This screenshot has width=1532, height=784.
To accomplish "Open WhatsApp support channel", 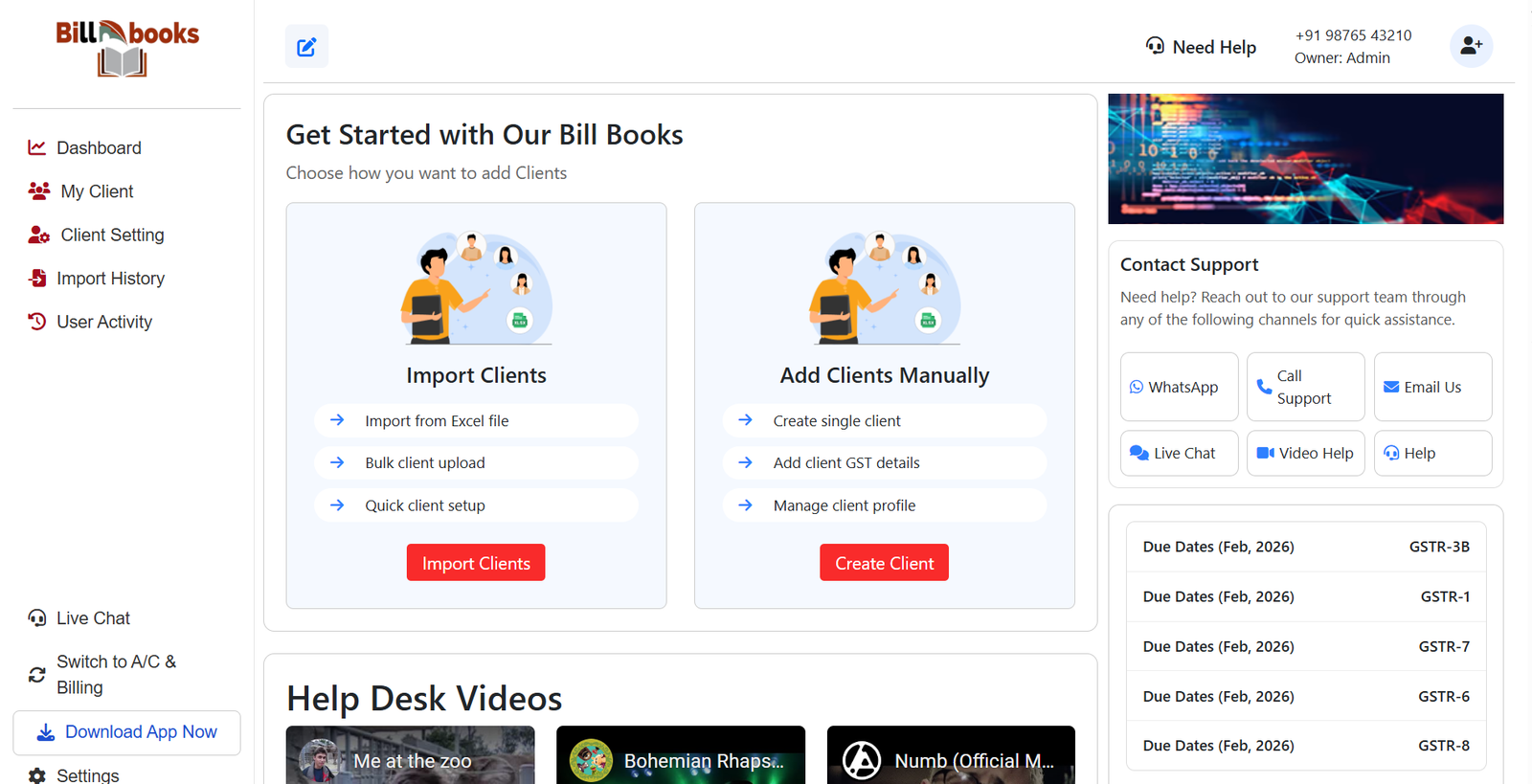I will [1179, 387].
